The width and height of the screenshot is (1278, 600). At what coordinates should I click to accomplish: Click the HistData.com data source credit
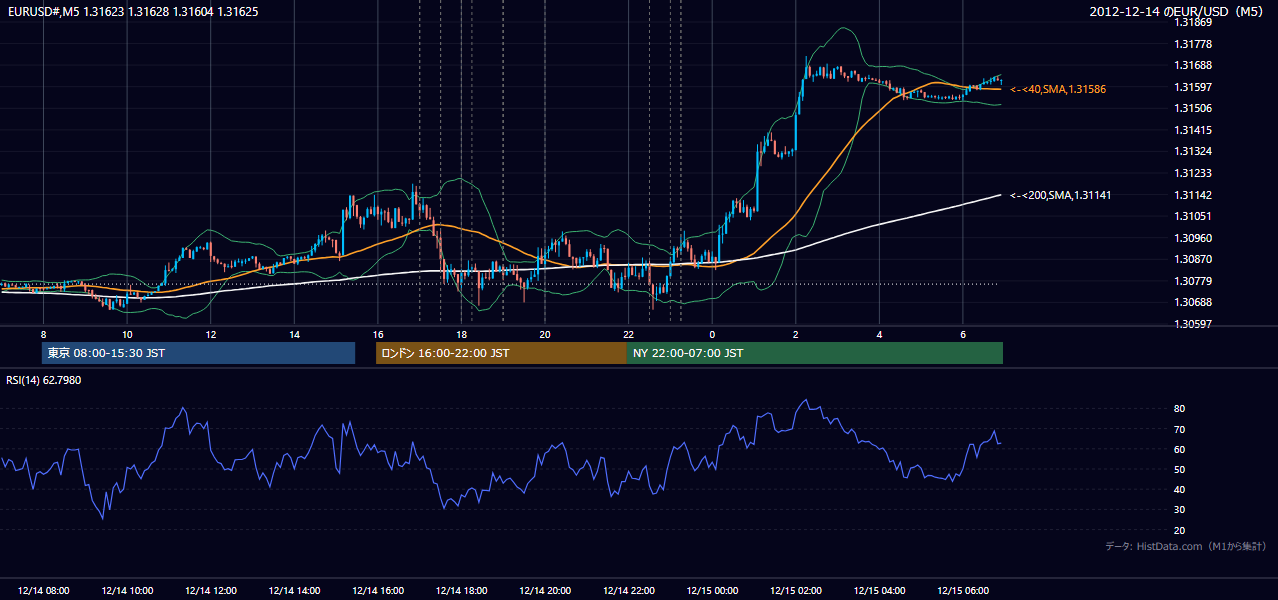point(1186,546)
